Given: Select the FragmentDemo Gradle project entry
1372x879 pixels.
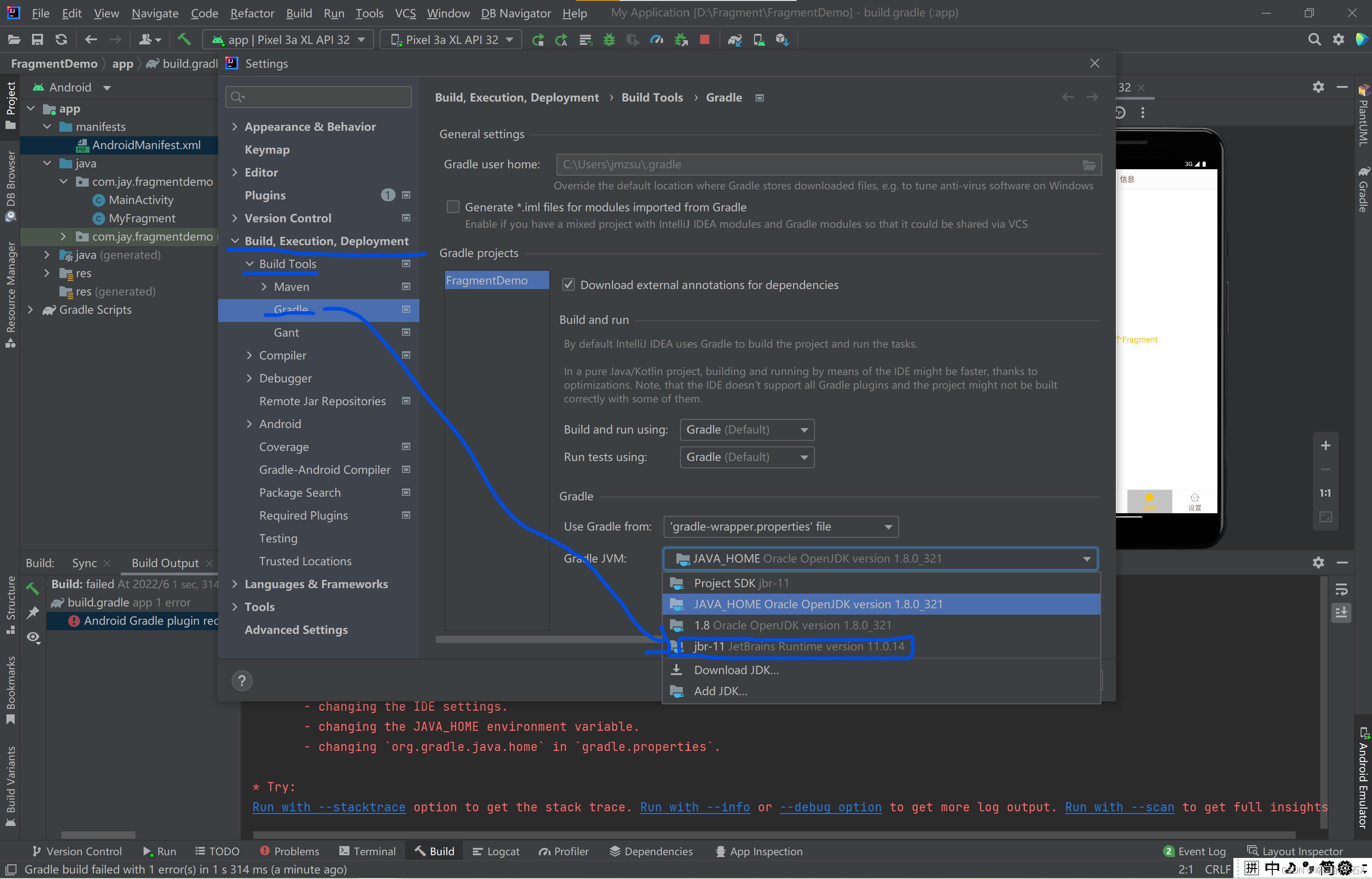Looking at the screenshot, I should click(x=496, y=280).
